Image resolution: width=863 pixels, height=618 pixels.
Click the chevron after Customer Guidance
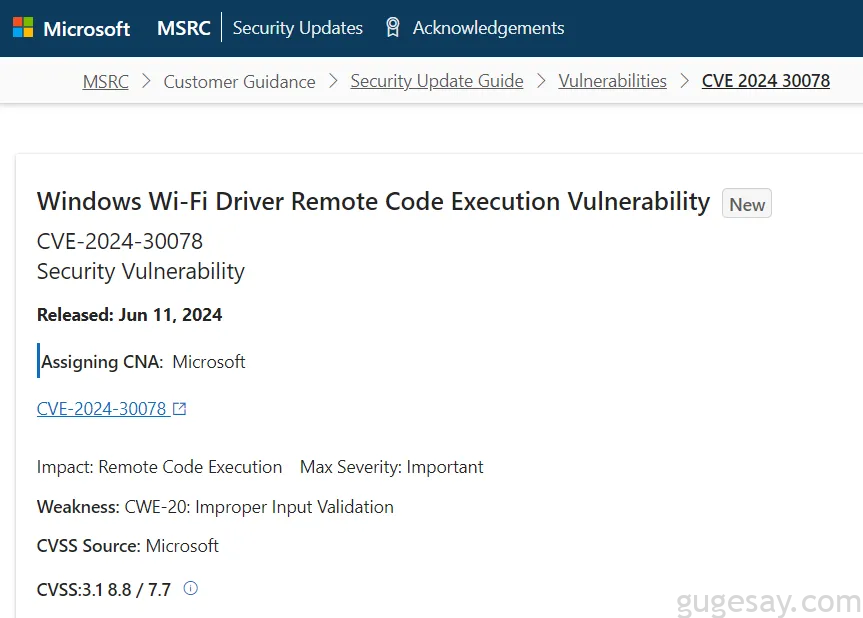(x=333, y=81)
